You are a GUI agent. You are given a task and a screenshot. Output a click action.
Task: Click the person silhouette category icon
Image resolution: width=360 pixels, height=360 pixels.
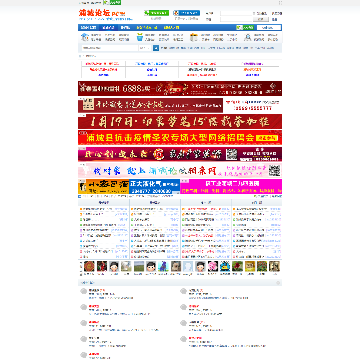point(248,37)
